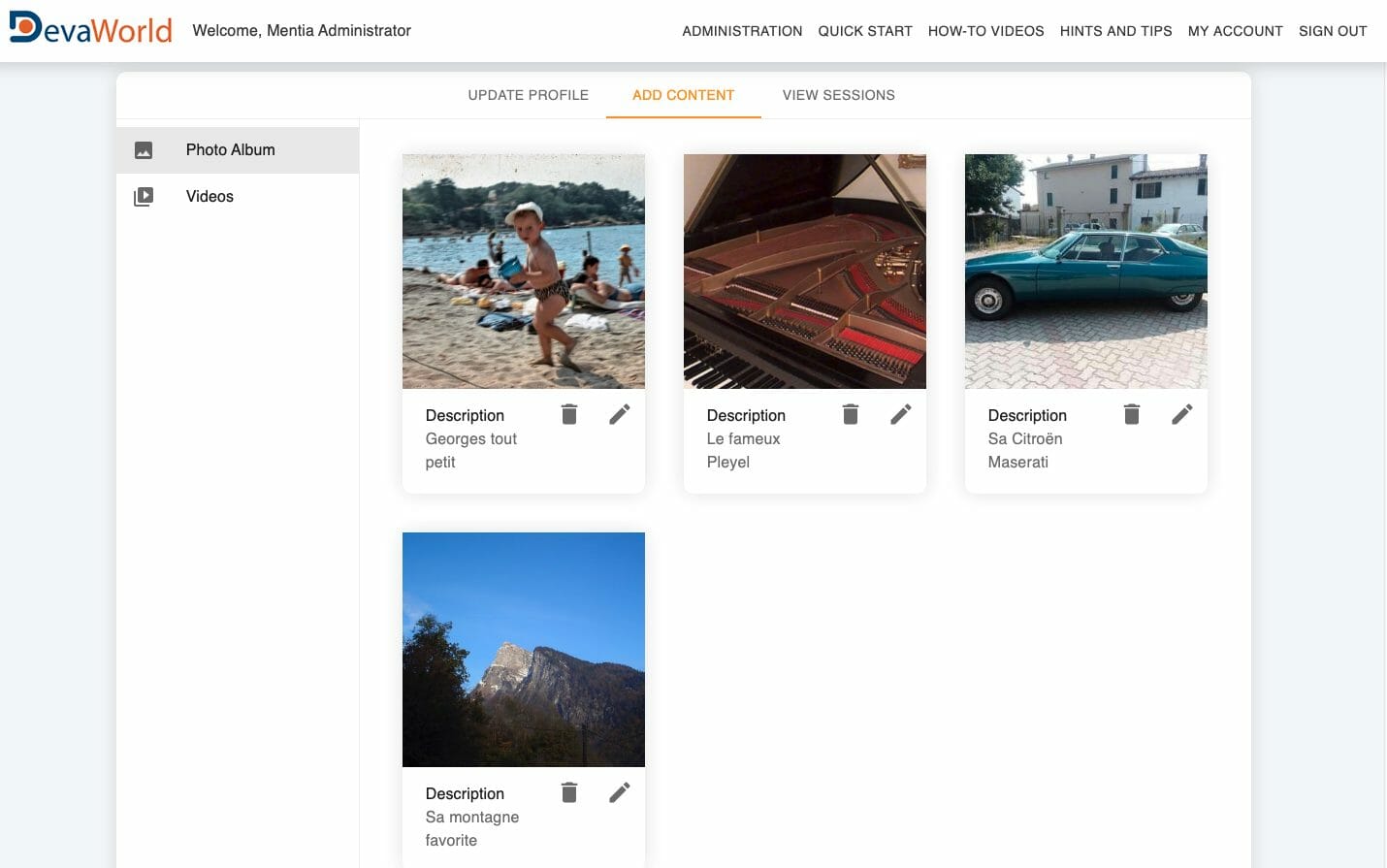This screenshot has height=868, width=1387.
Task: Delete the Le fameux Pleyel photo
Action: tap(851, 414)
